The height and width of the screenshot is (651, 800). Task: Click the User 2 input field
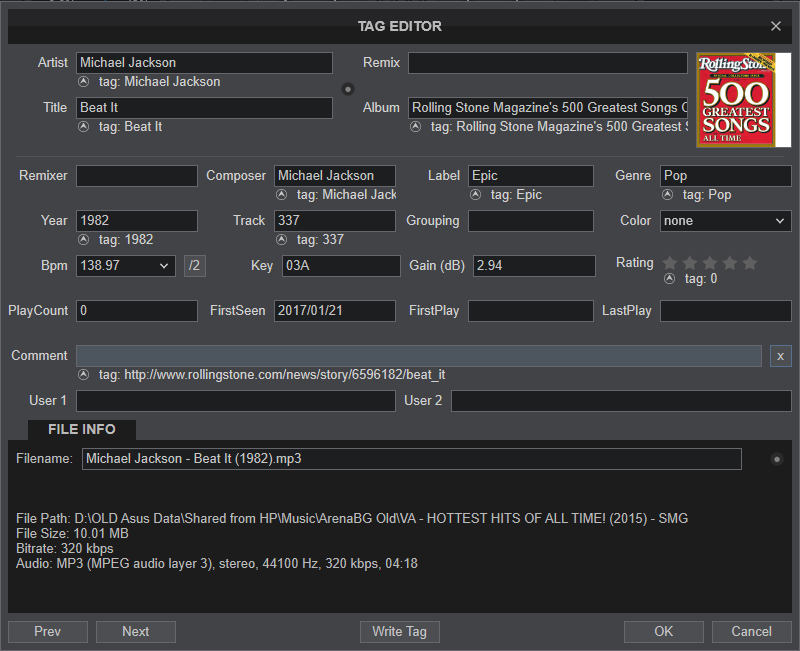click(x=621, y=401)
